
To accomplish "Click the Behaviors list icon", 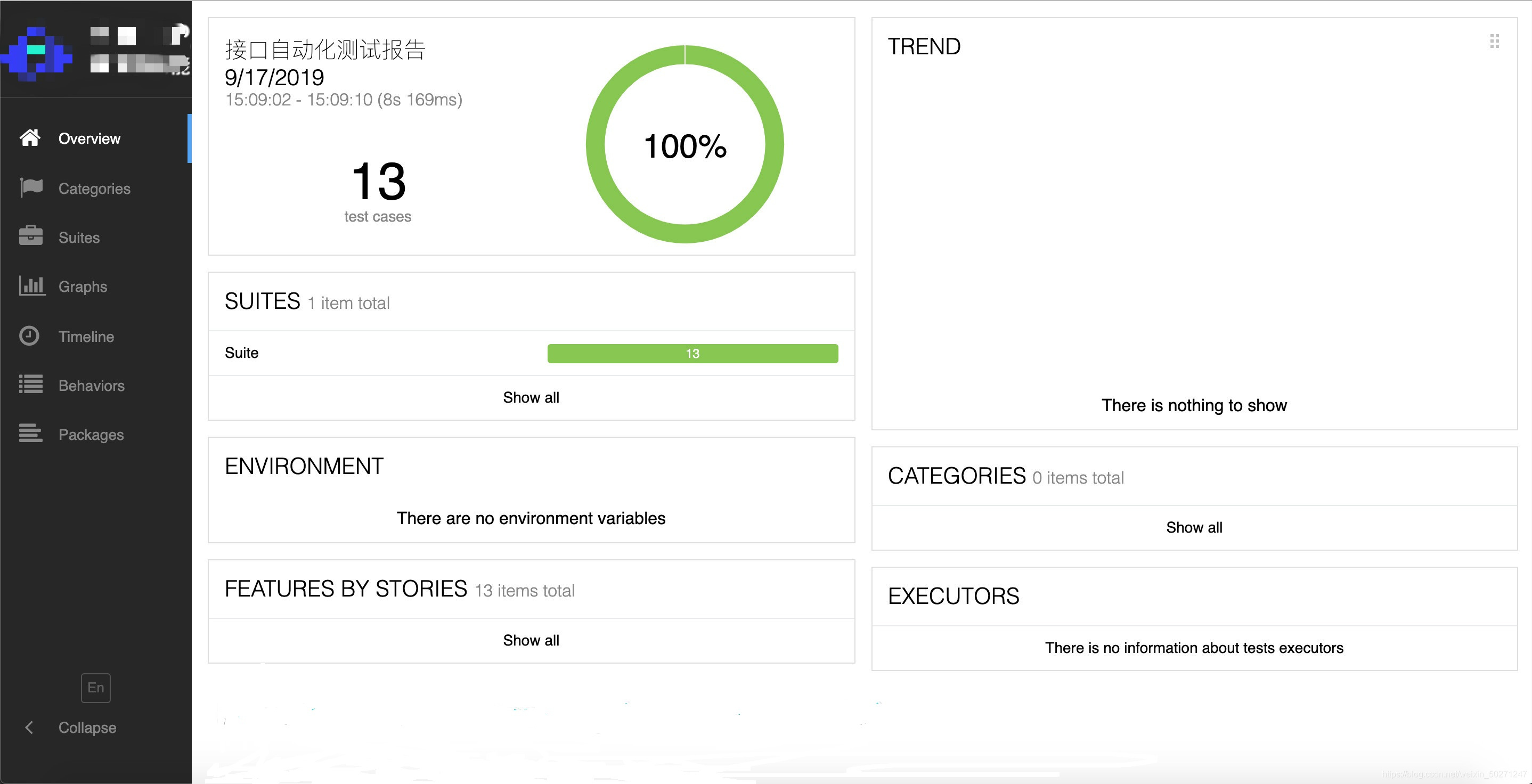I will pyautogui.click(x=31, y=385).
